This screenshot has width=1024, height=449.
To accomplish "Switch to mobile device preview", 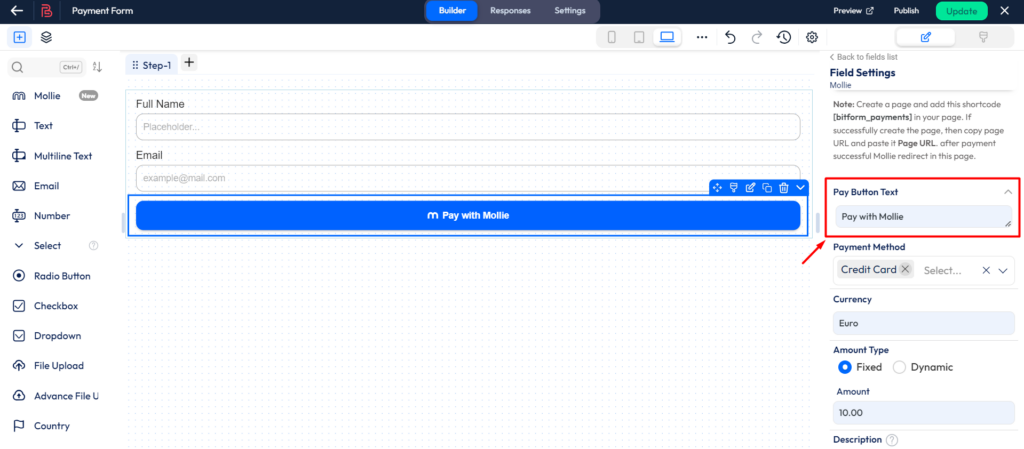I will click(611, 37).
